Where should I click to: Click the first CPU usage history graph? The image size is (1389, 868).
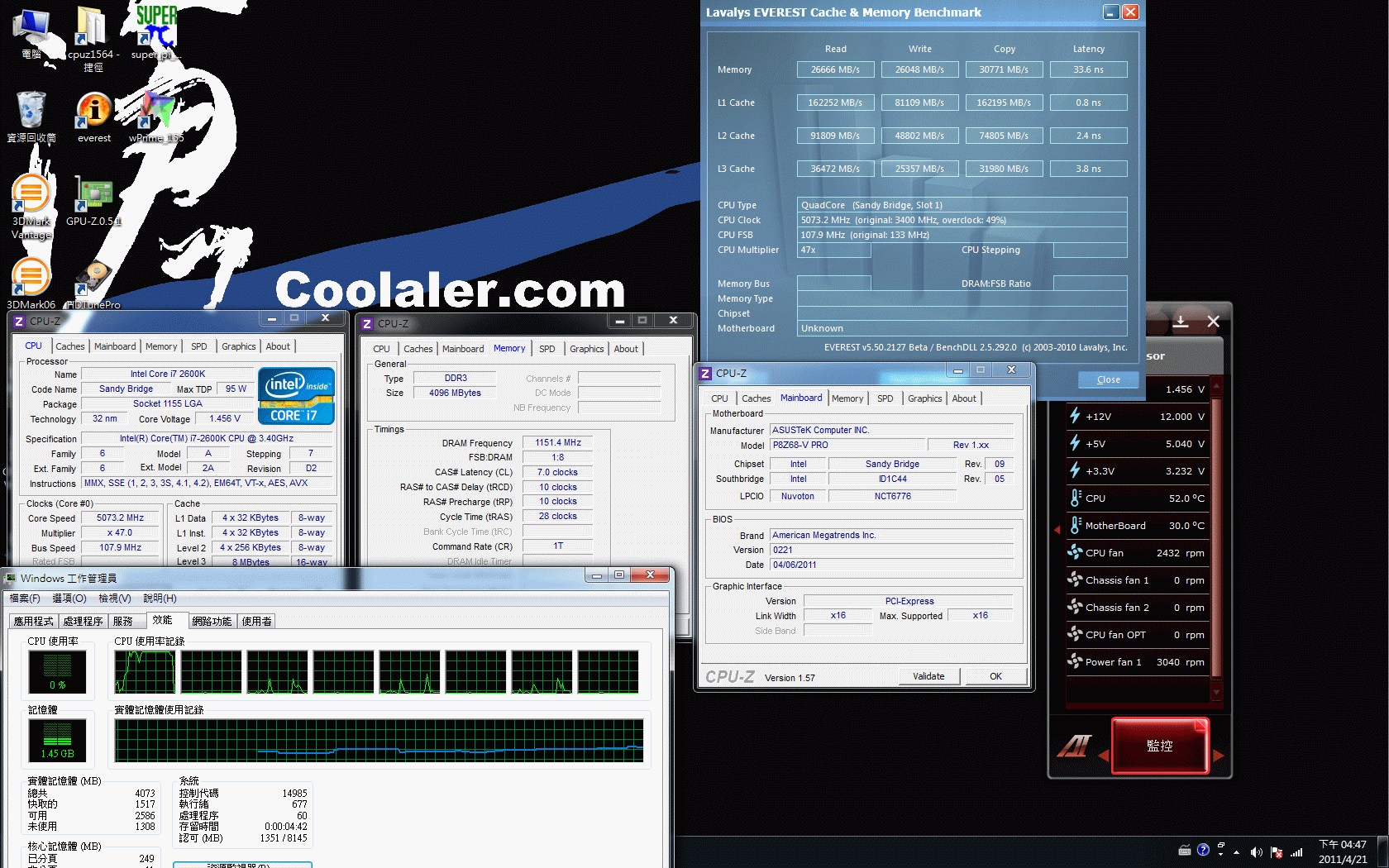coord(145,671)
